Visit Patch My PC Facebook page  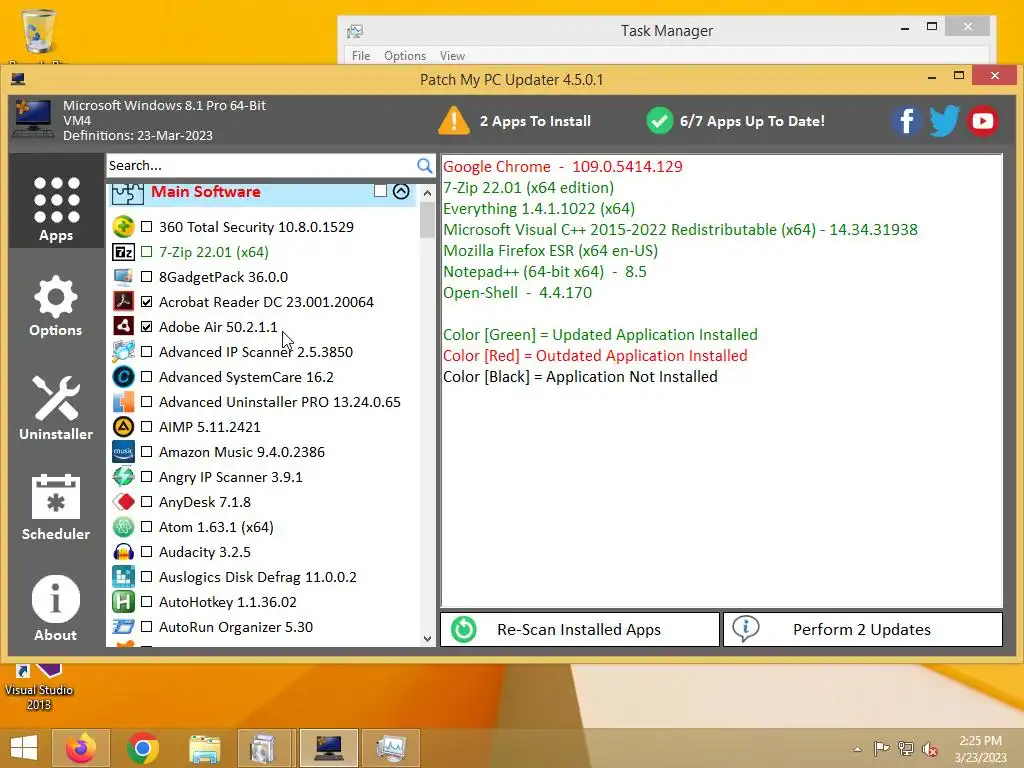[906, 121]
